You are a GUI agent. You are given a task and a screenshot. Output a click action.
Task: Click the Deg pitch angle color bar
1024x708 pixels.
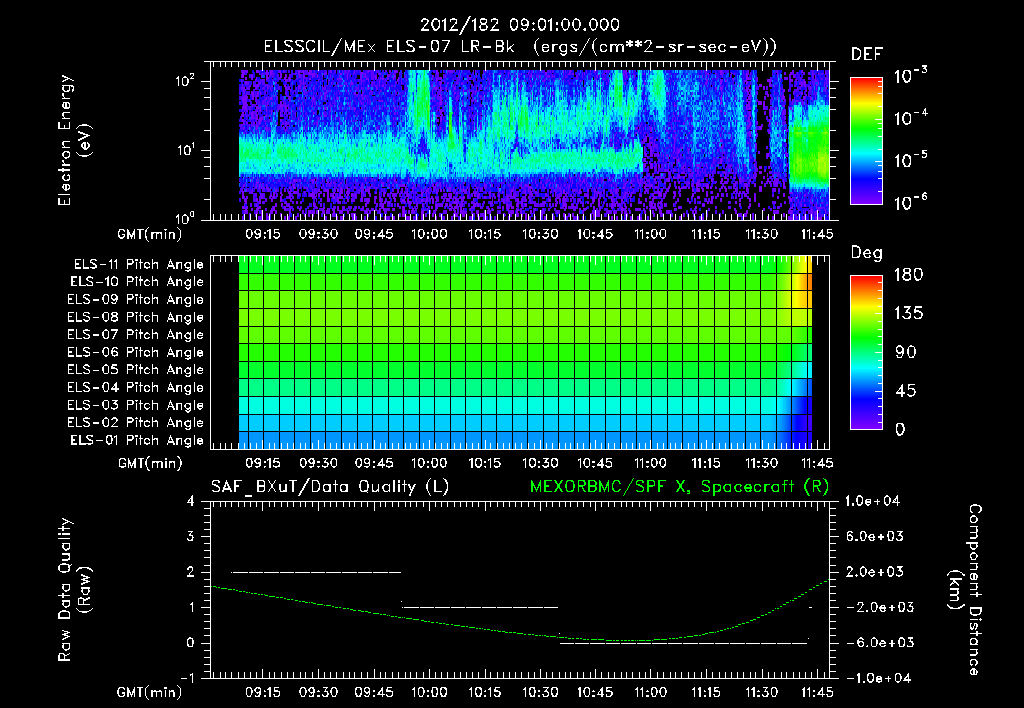coord(866,352)
